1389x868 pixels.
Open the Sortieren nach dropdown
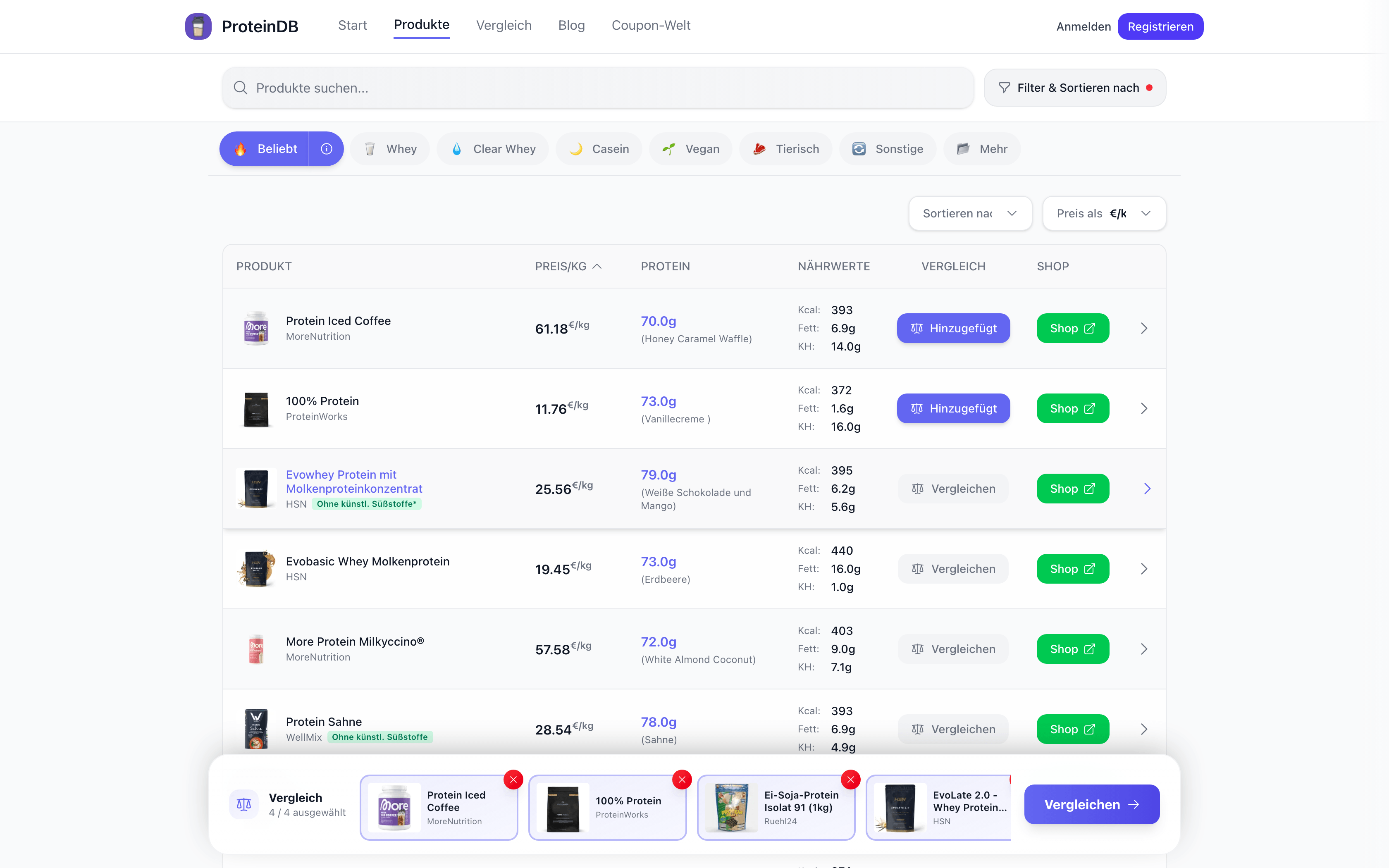pos(970,214)
